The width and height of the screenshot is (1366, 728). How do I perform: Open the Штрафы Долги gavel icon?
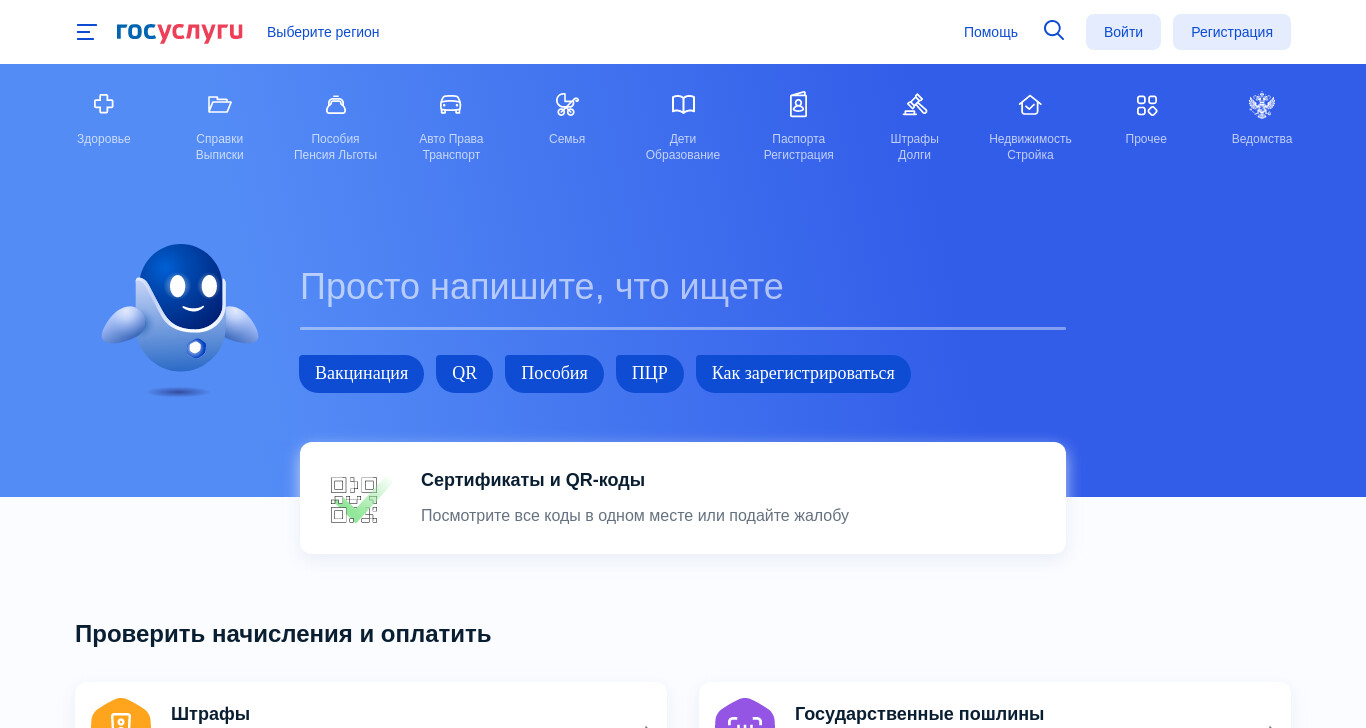[915, 104]
